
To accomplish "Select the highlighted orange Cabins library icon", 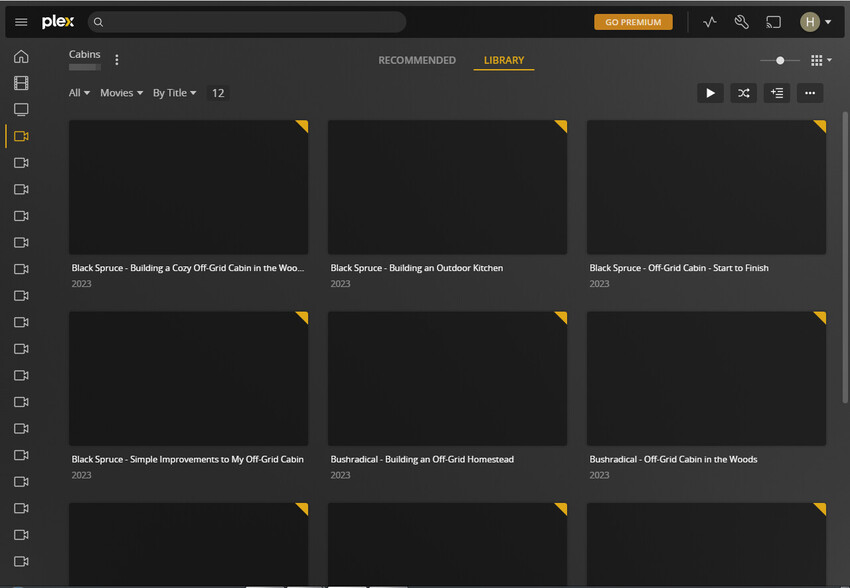I will tap(21, 136).
